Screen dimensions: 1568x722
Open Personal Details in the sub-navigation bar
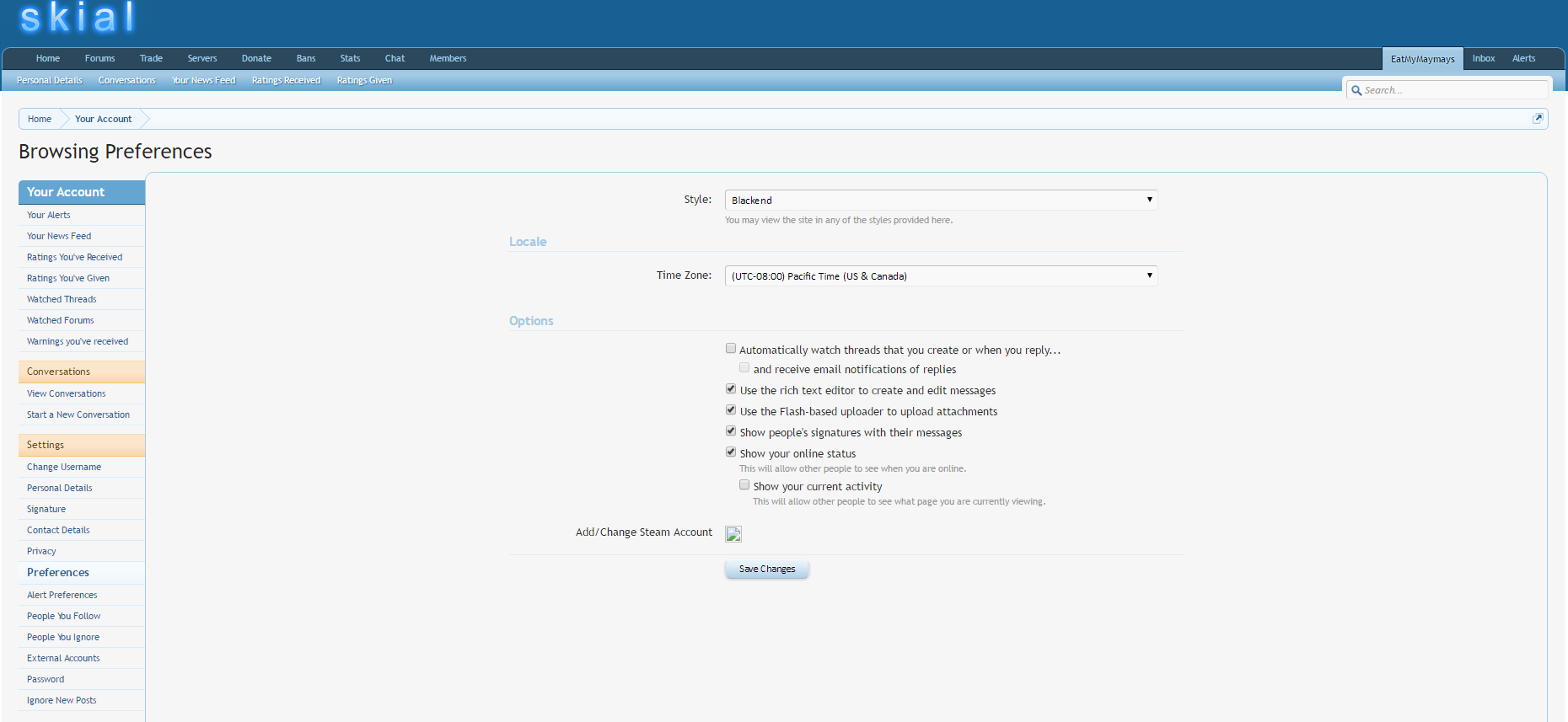pos(50,80)
